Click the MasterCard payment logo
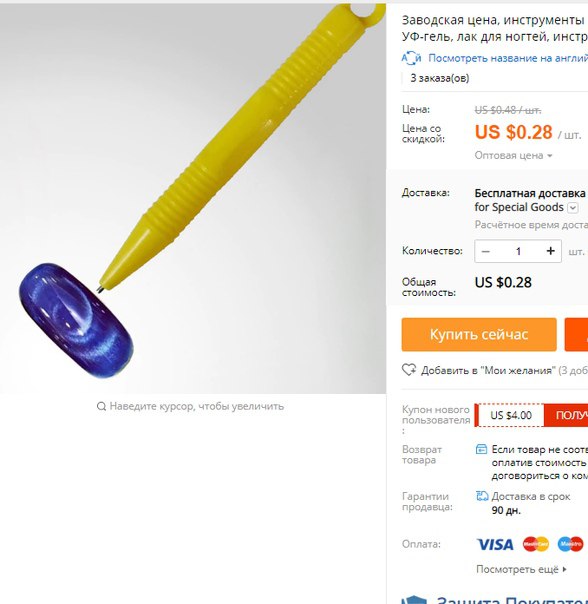588x604 pixels. 536,544
